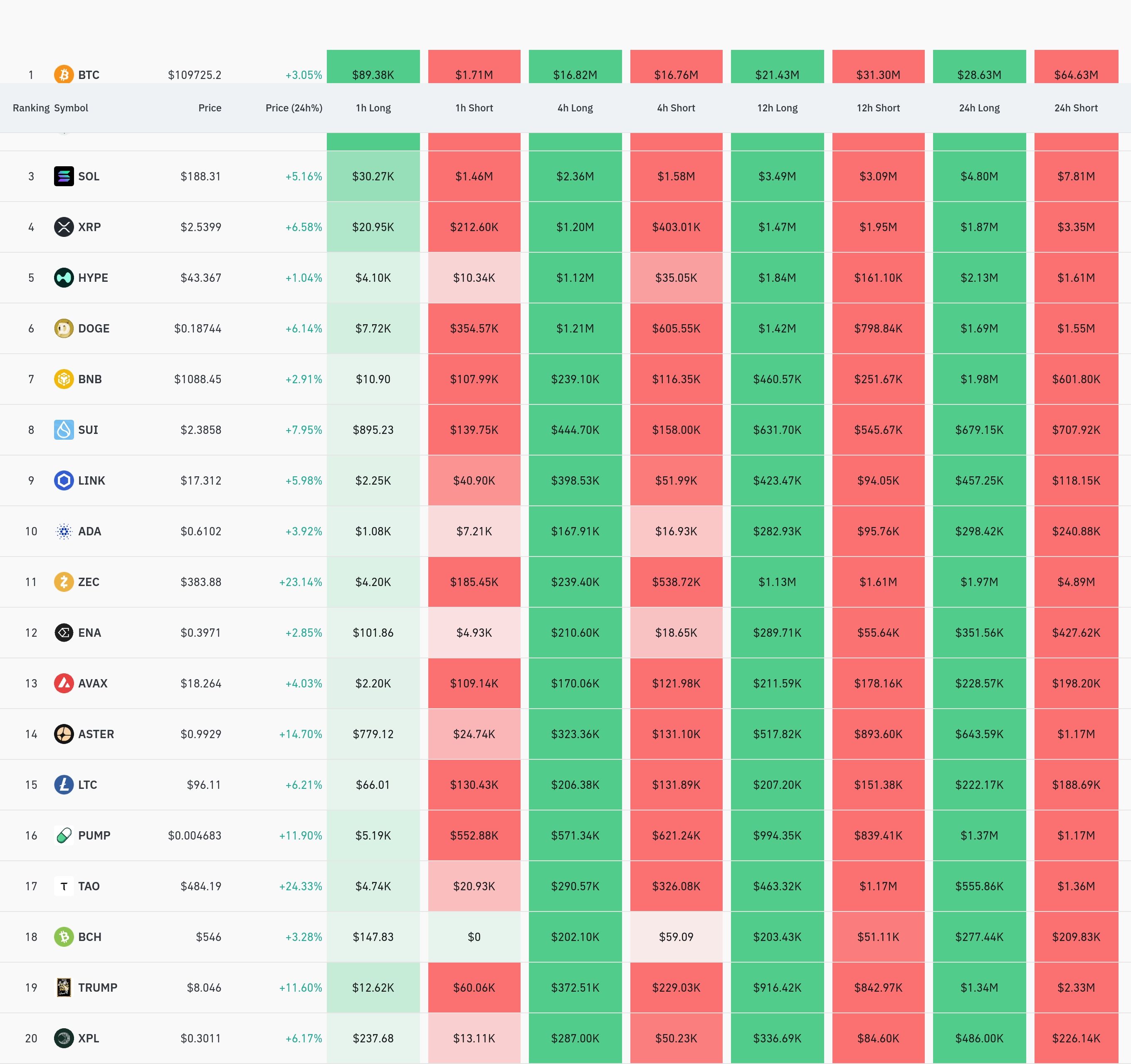
Task: Click the TRUMP coin logo
Action: [64, 988]
